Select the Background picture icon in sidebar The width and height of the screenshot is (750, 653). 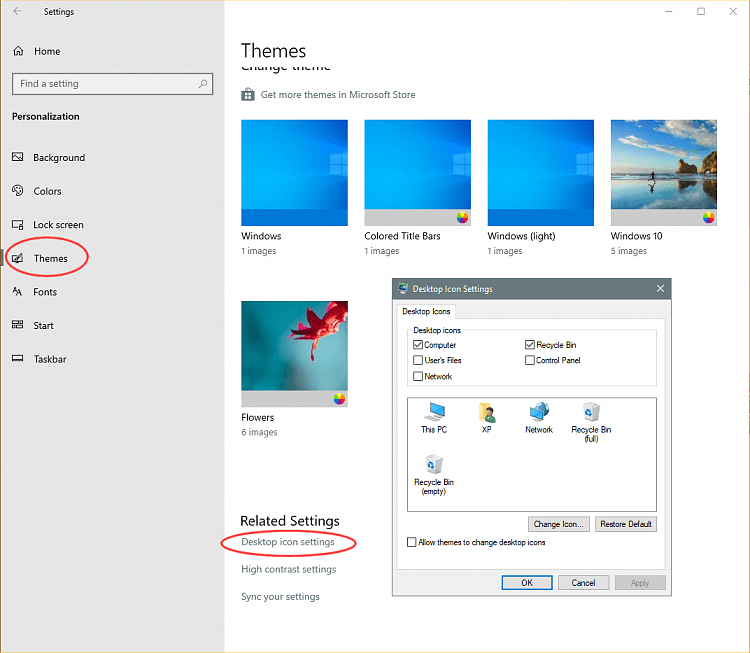18,157
